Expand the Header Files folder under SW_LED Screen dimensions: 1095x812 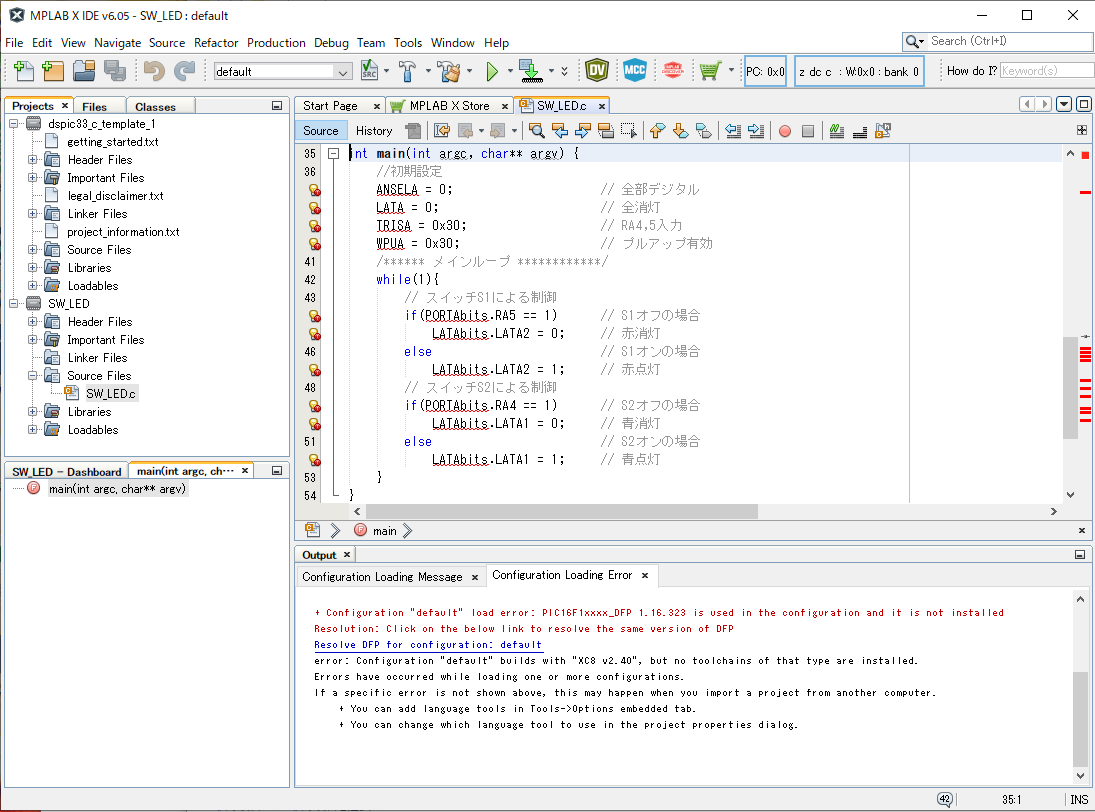click(33, 322)
